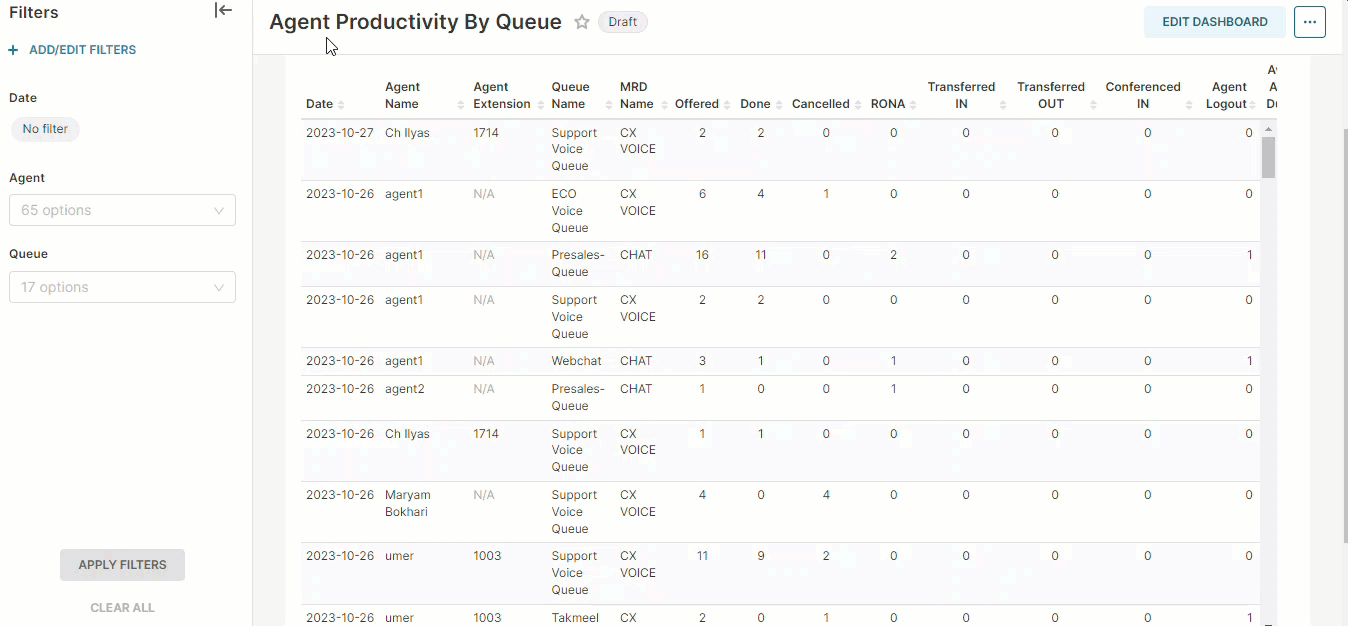Open the Queue options dropdown
This screenshot has width=1348, height=626.
tap(122, 287)
